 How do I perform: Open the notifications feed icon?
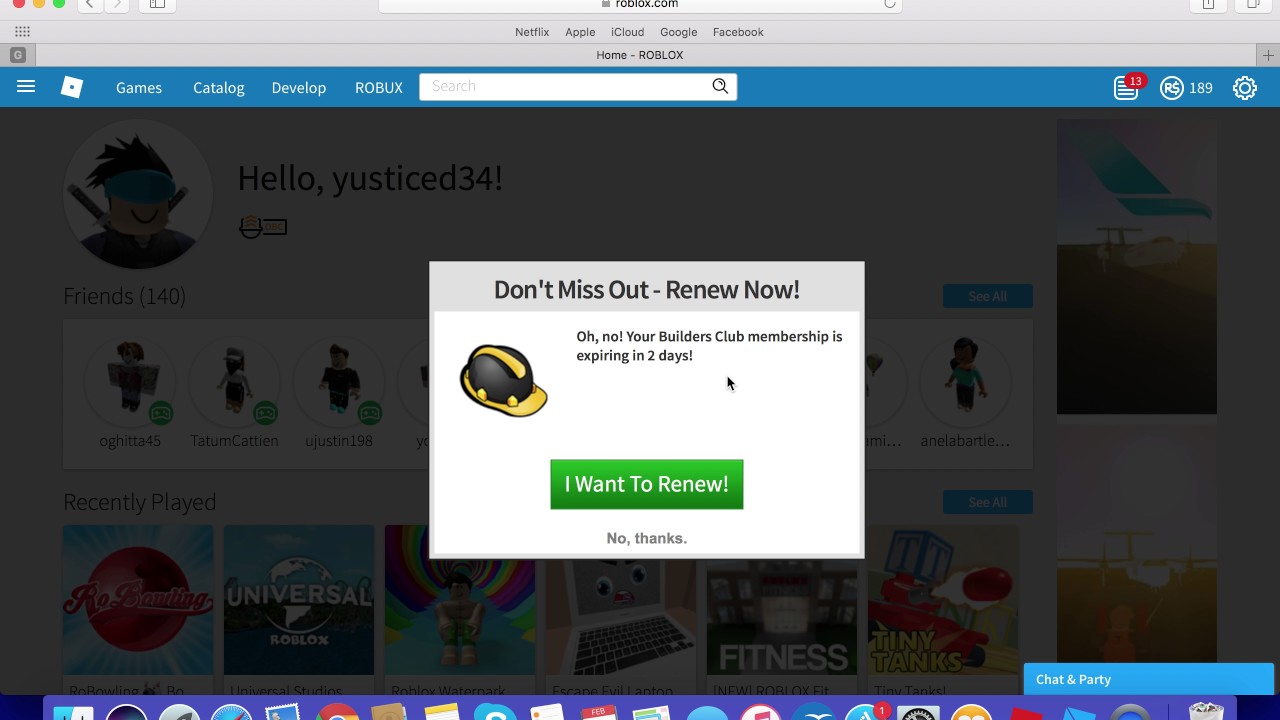pos(1126,88)
